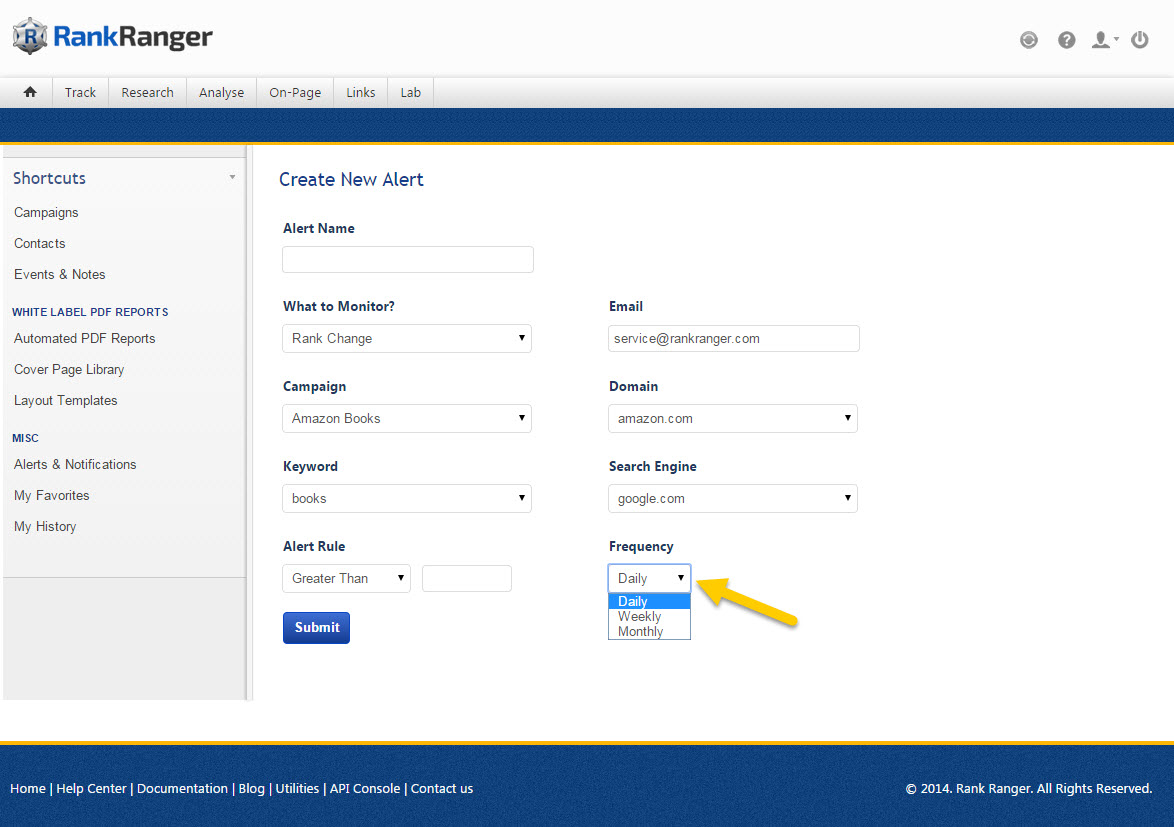This screenshot has width=1174, height=827.
Task: Select Weekly from Frequency list
Action: (x=640, y=617)
